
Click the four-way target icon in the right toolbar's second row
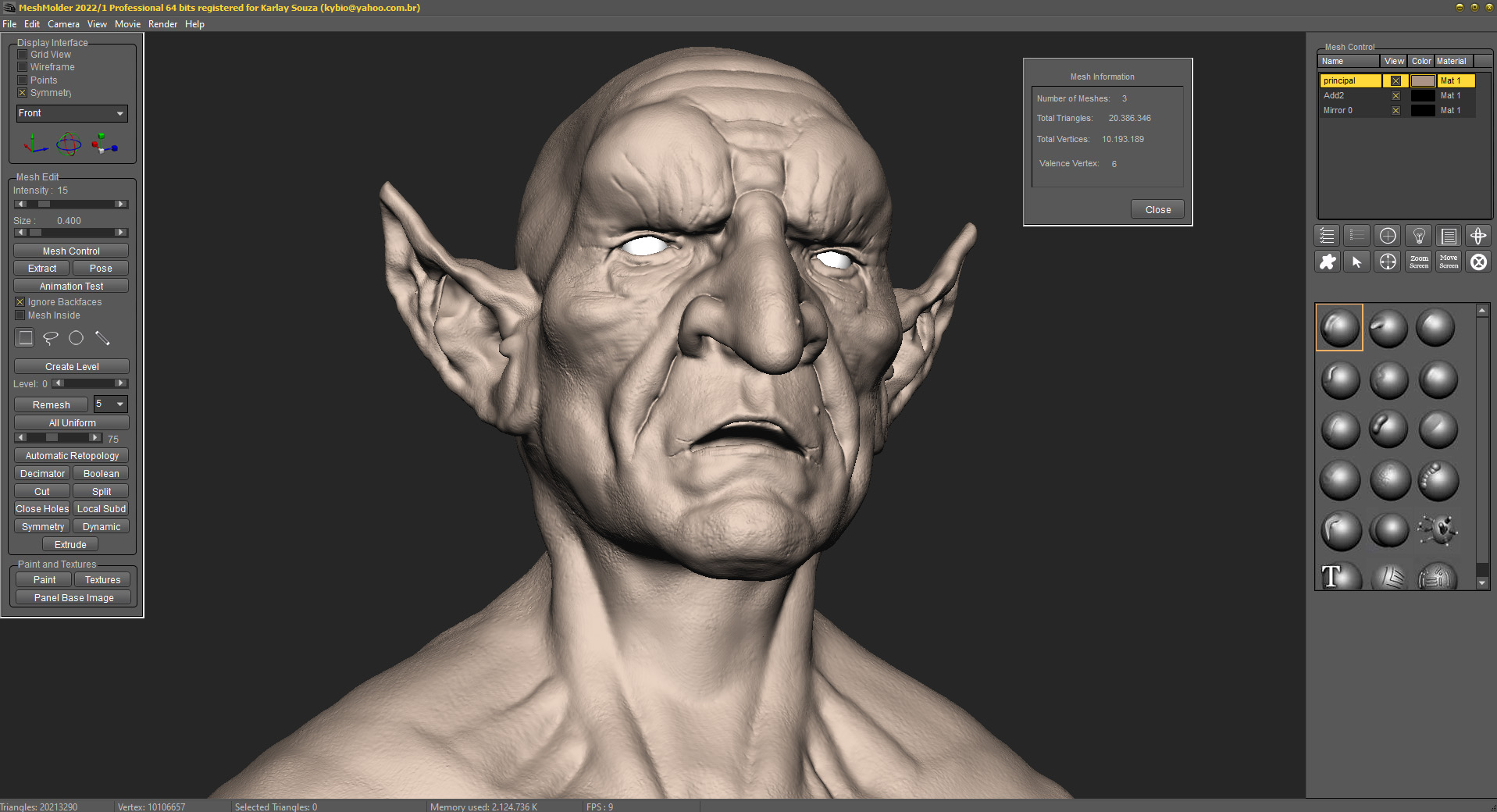pos(1388,262)
